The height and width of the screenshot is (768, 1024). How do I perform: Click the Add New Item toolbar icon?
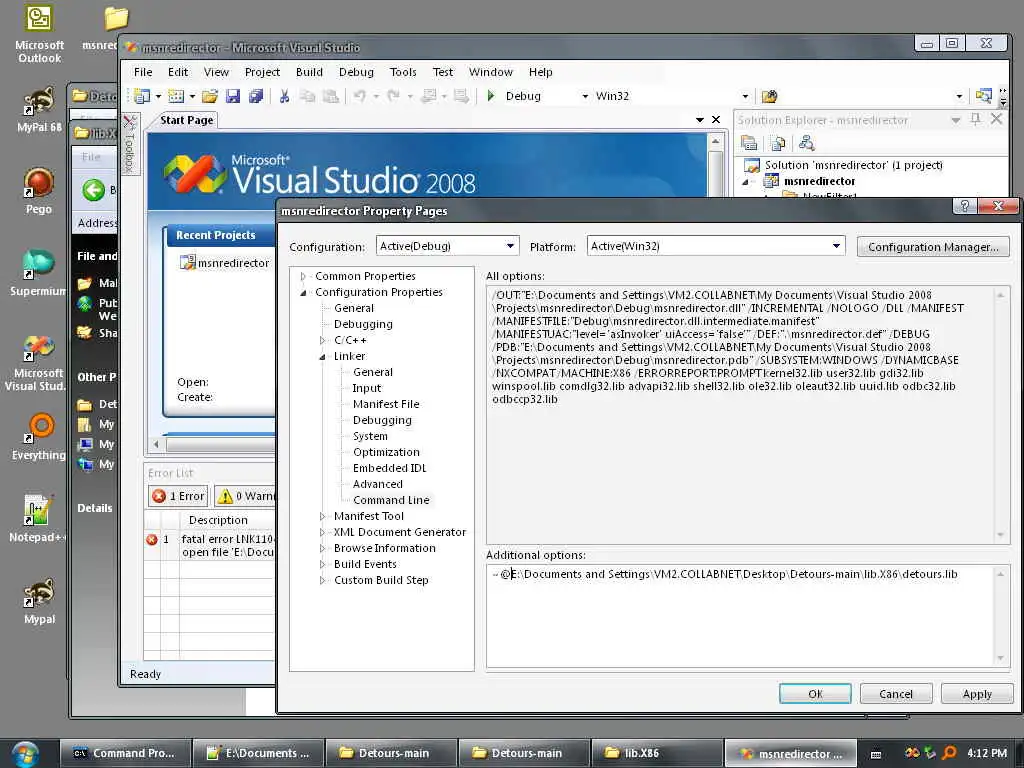click(x=176, y=96)
